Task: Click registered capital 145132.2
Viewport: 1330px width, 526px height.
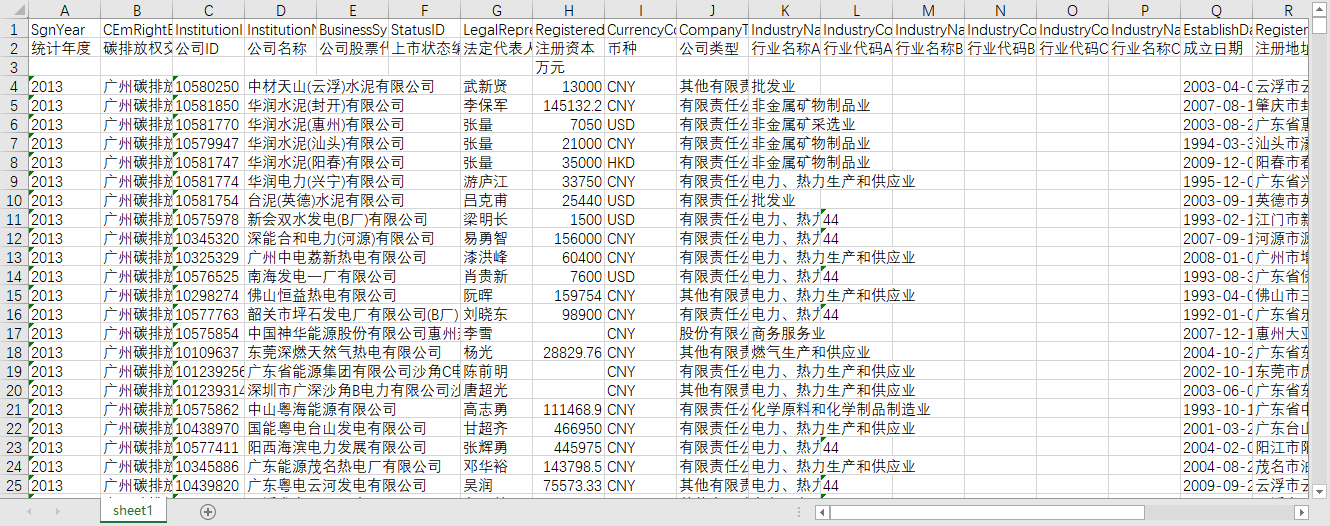Action: [569, 105]
